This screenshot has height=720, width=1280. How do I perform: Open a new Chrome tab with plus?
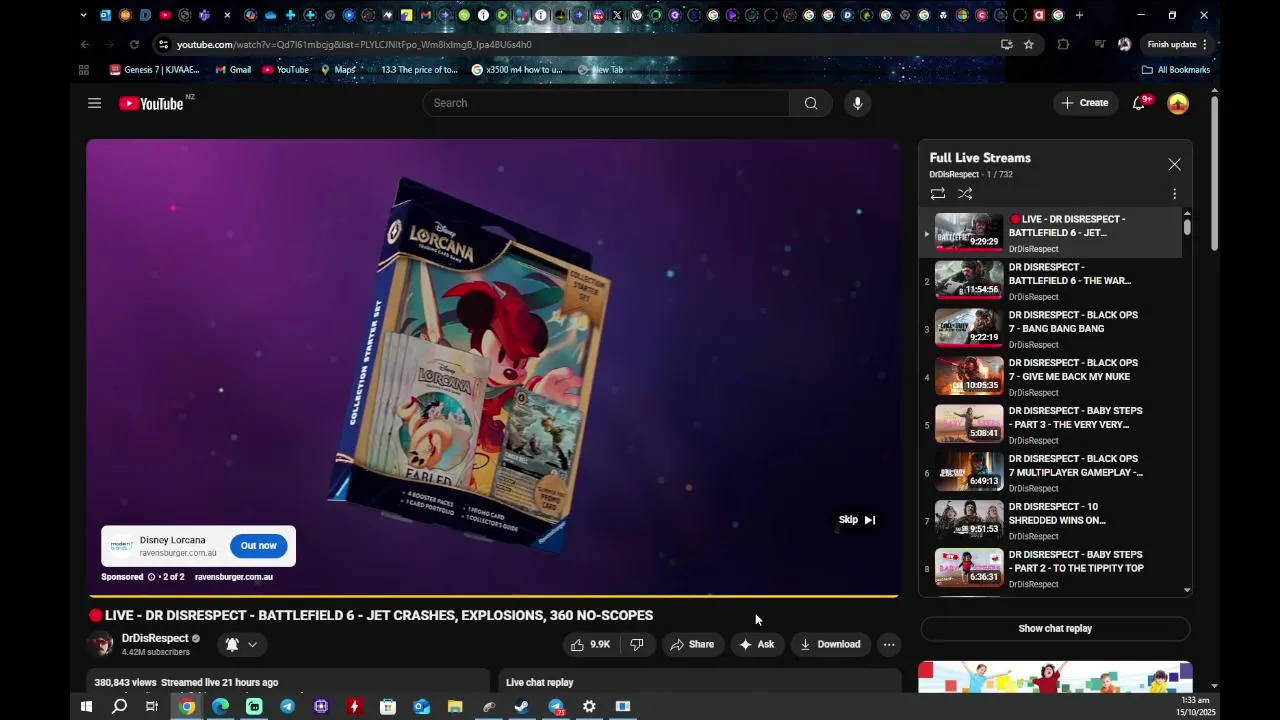tap(1079, 15)
